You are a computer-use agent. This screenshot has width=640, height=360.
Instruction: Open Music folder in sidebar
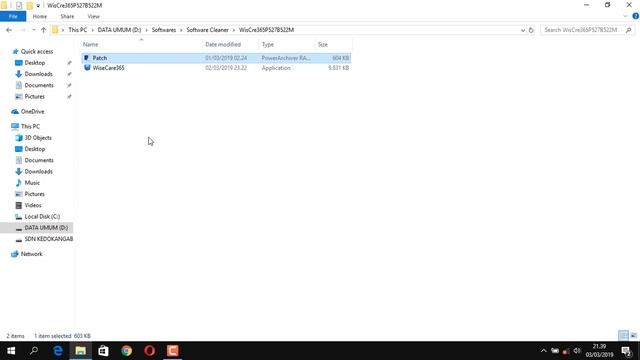[x=32, y=183]
